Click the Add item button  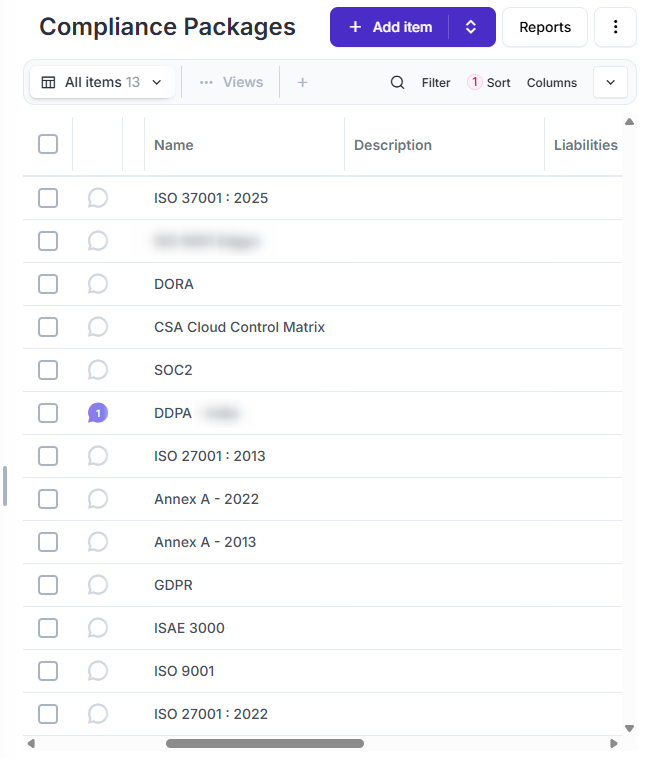pos(390,27)
